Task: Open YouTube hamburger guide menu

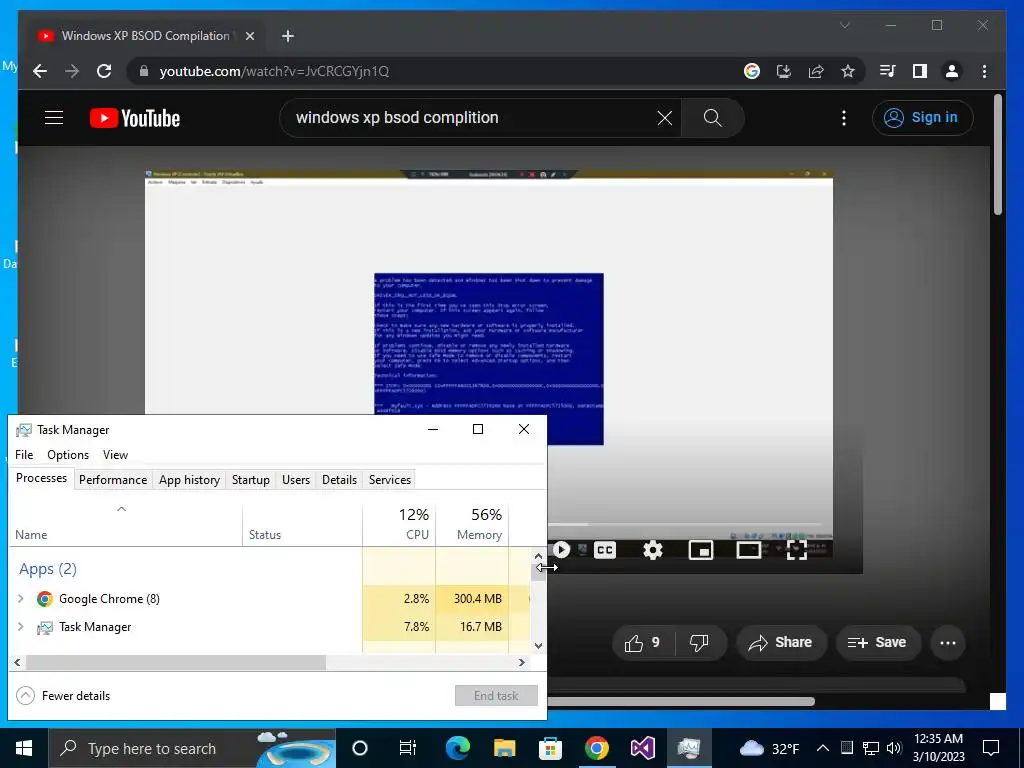Action: (x=54, y=118)
